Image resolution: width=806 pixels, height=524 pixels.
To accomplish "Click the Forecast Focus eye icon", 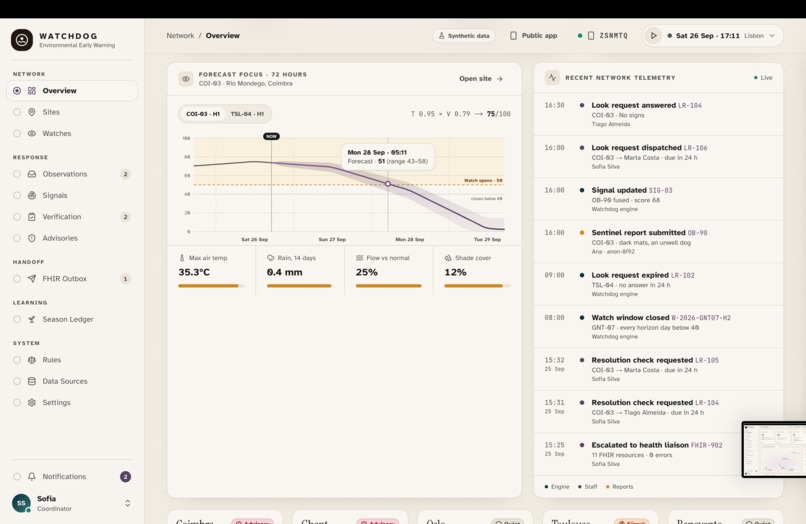I will coord(186,79).
